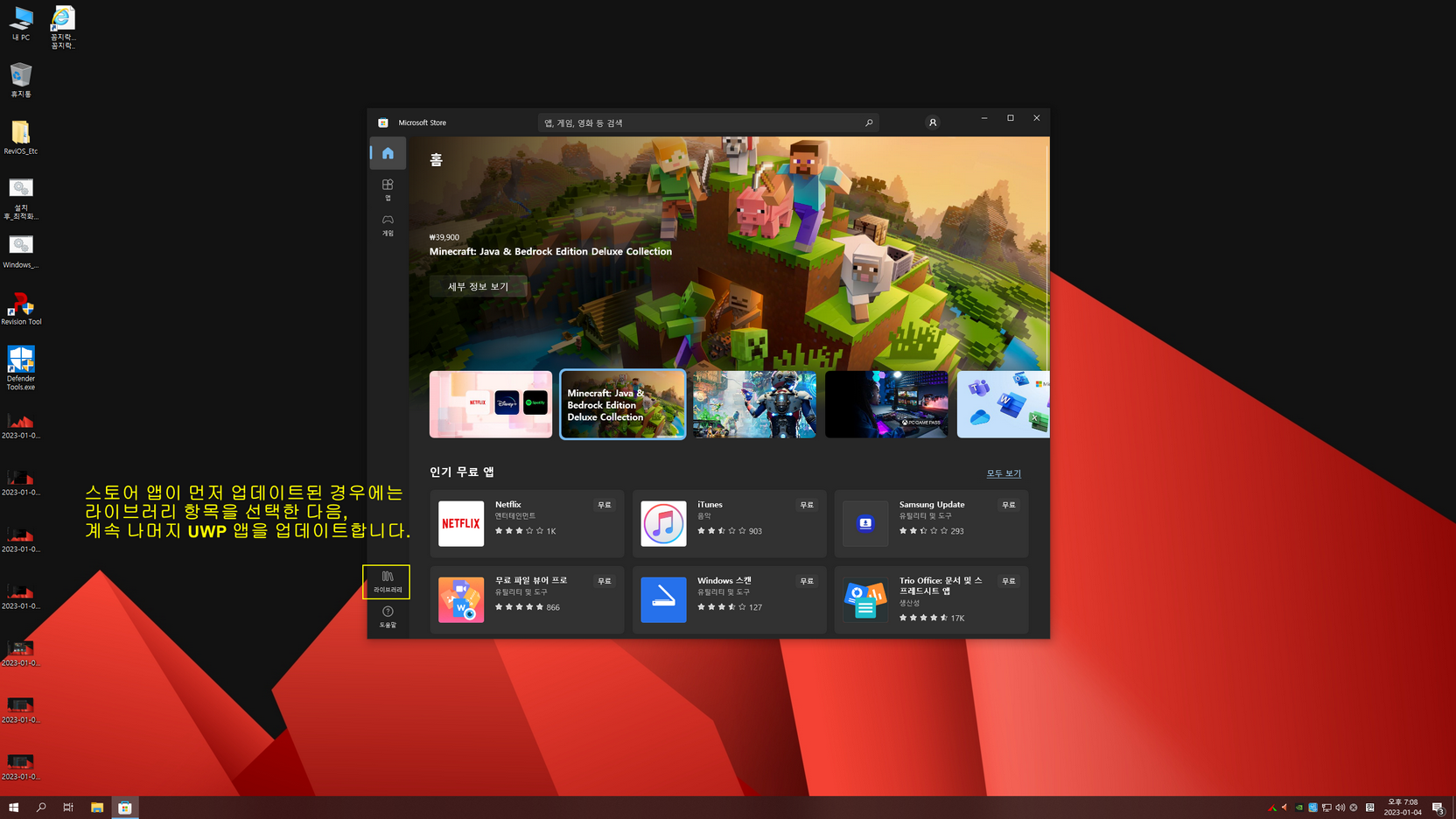The width and height of the screenshot is (1456, 819).
Task: Click the Samsung Update app icon
Action: coord(865,523)
